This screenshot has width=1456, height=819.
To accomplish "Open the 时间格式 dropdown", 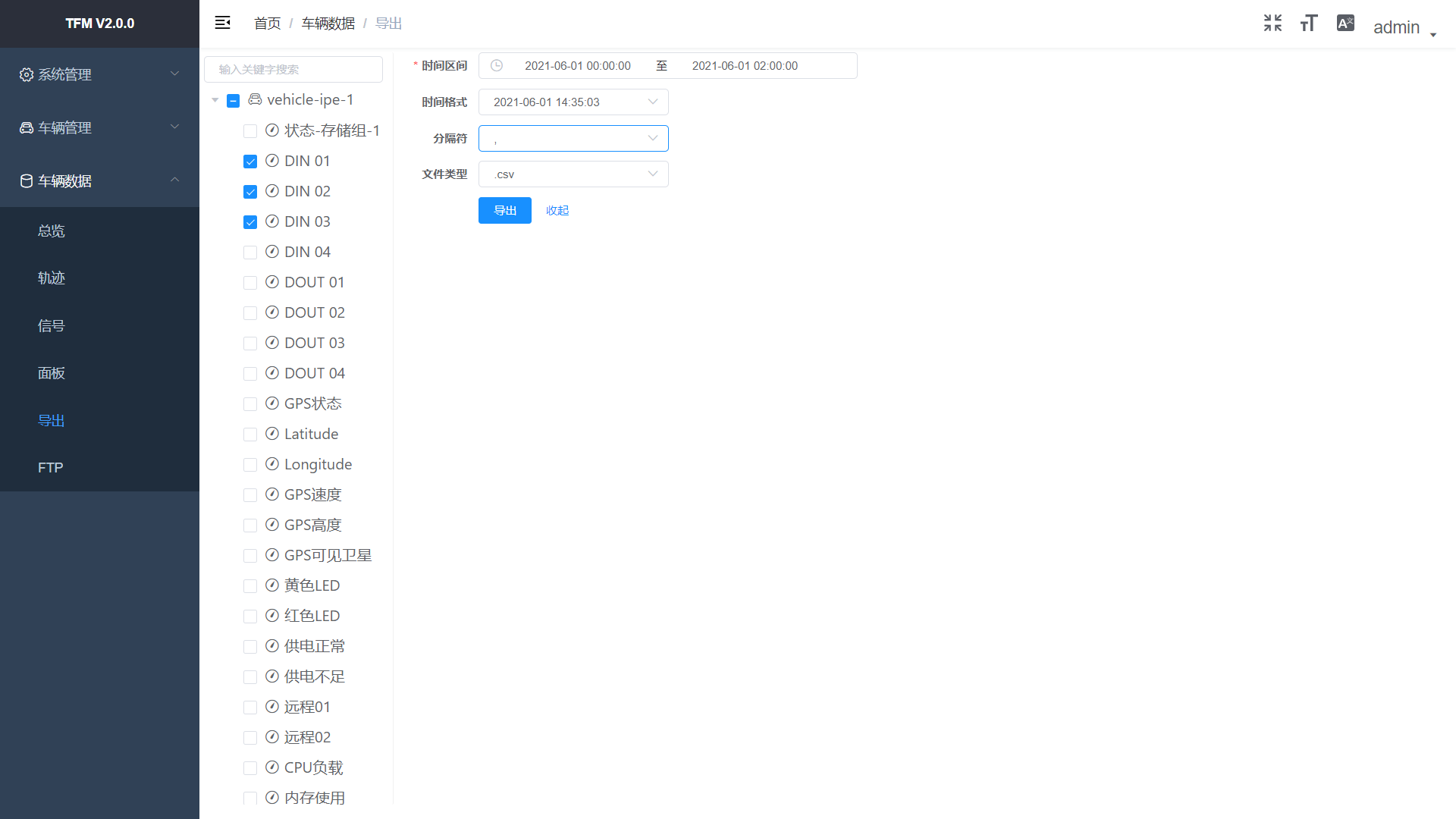I will coord(573,102).
